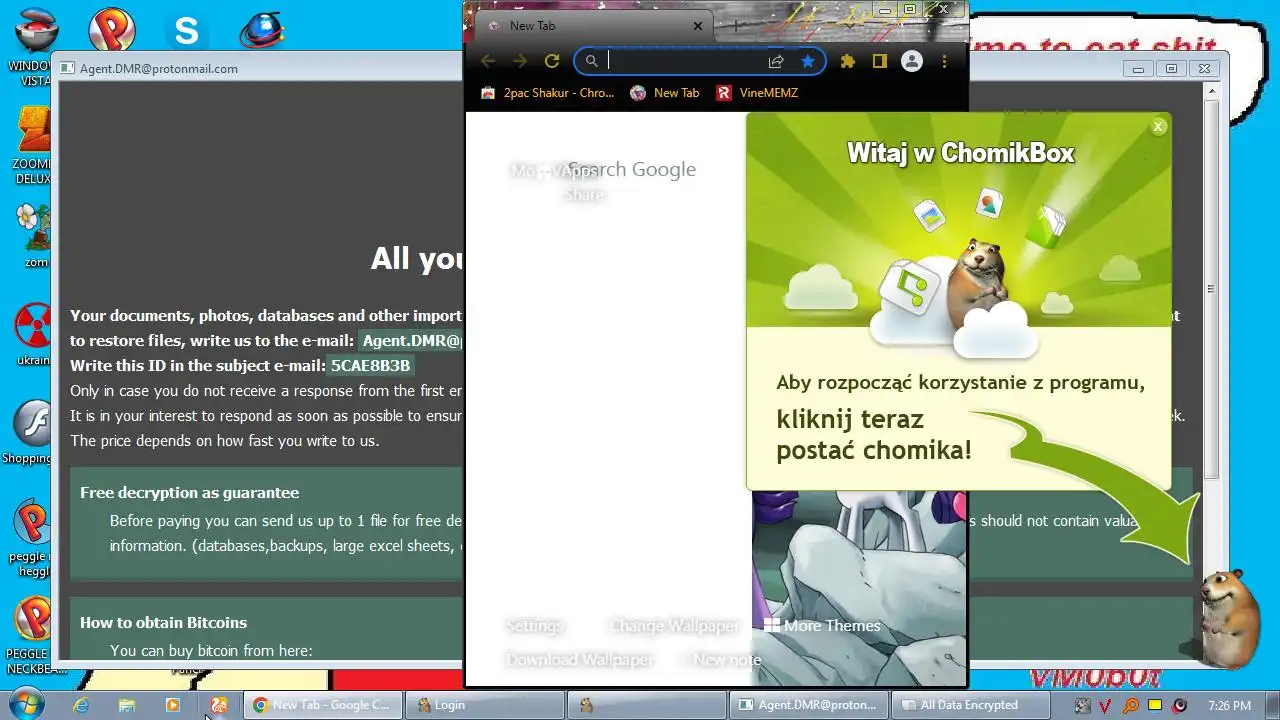Click the magnifier tray icon

tap(1130, 705)
